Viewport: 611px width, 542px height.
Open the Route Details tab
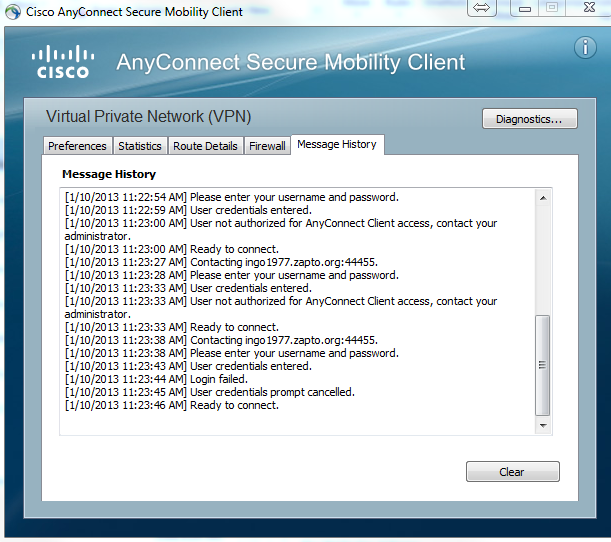point(205,146)
